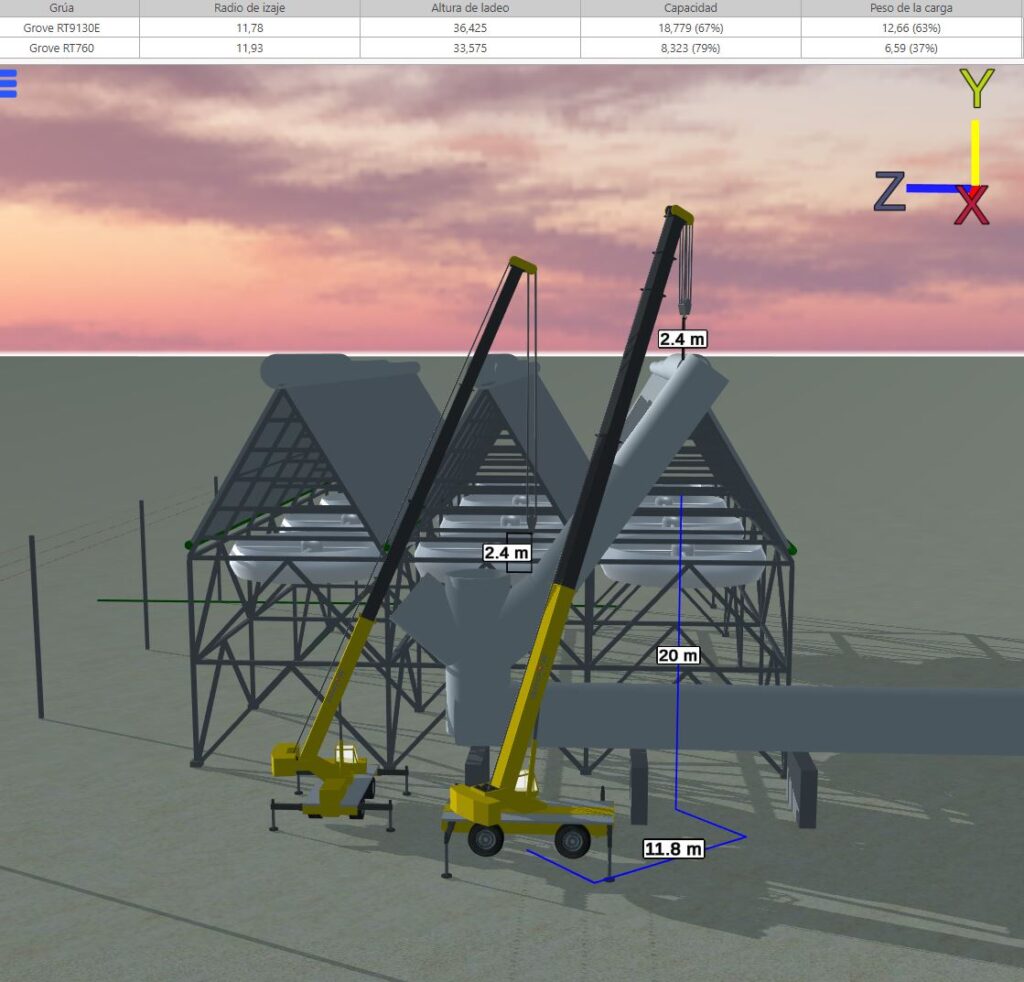Click the 36,425 tip height cell
Viewport: 1024px width, 982px height.
point(470,28)
